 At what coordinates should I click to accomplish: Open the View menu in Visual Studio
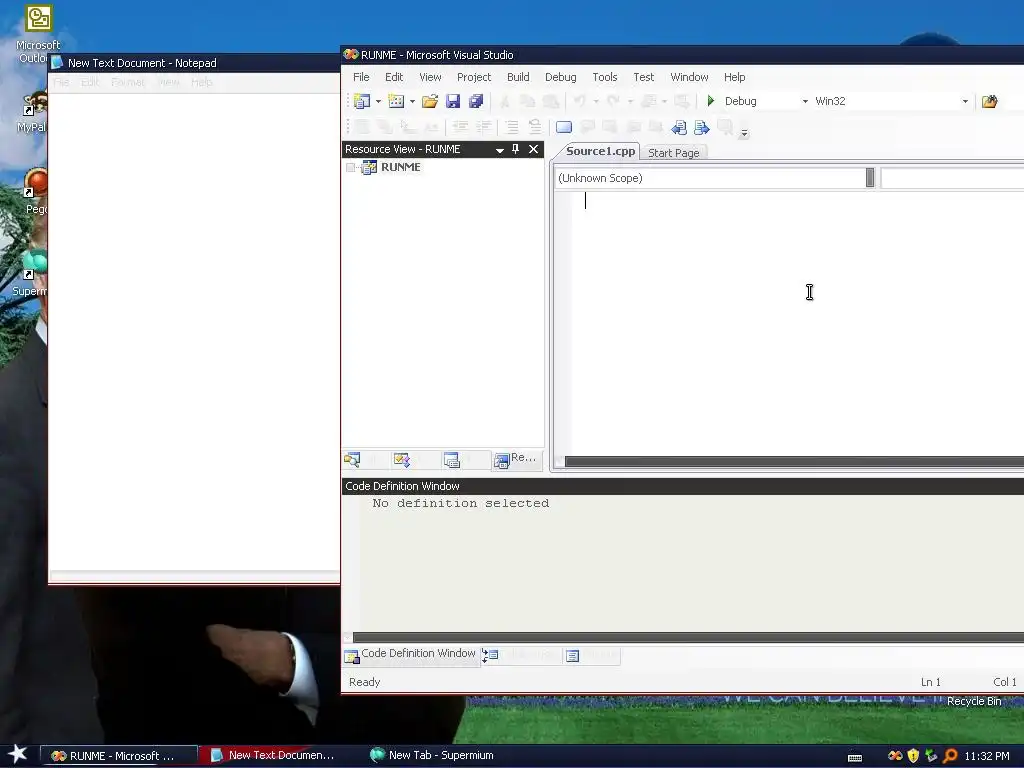click(430, 77)
